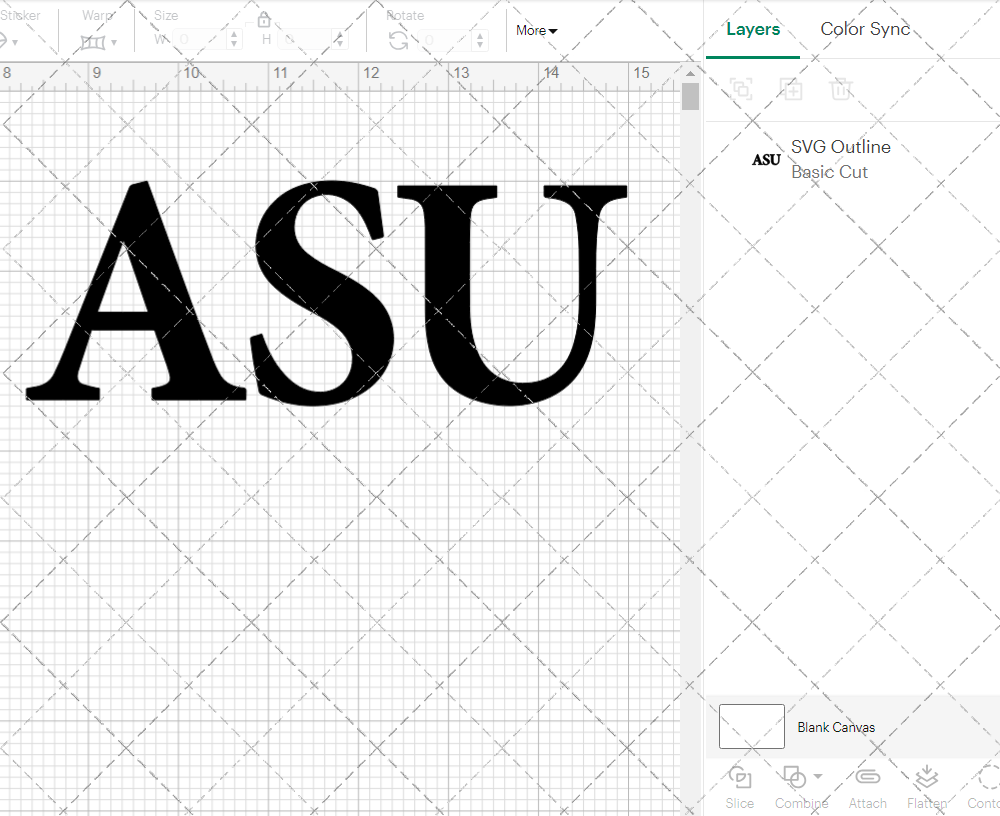
Task: Open the Contour tool
Action: [983, 786]
